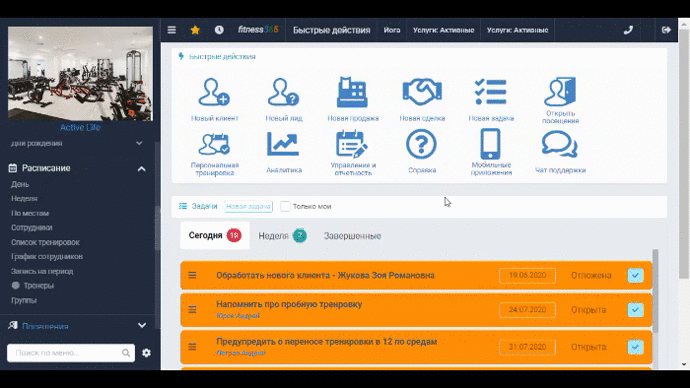The width and height of the screenshot is (690, 388).
Task: Open the Йога top tab
Action: (392, 30)
